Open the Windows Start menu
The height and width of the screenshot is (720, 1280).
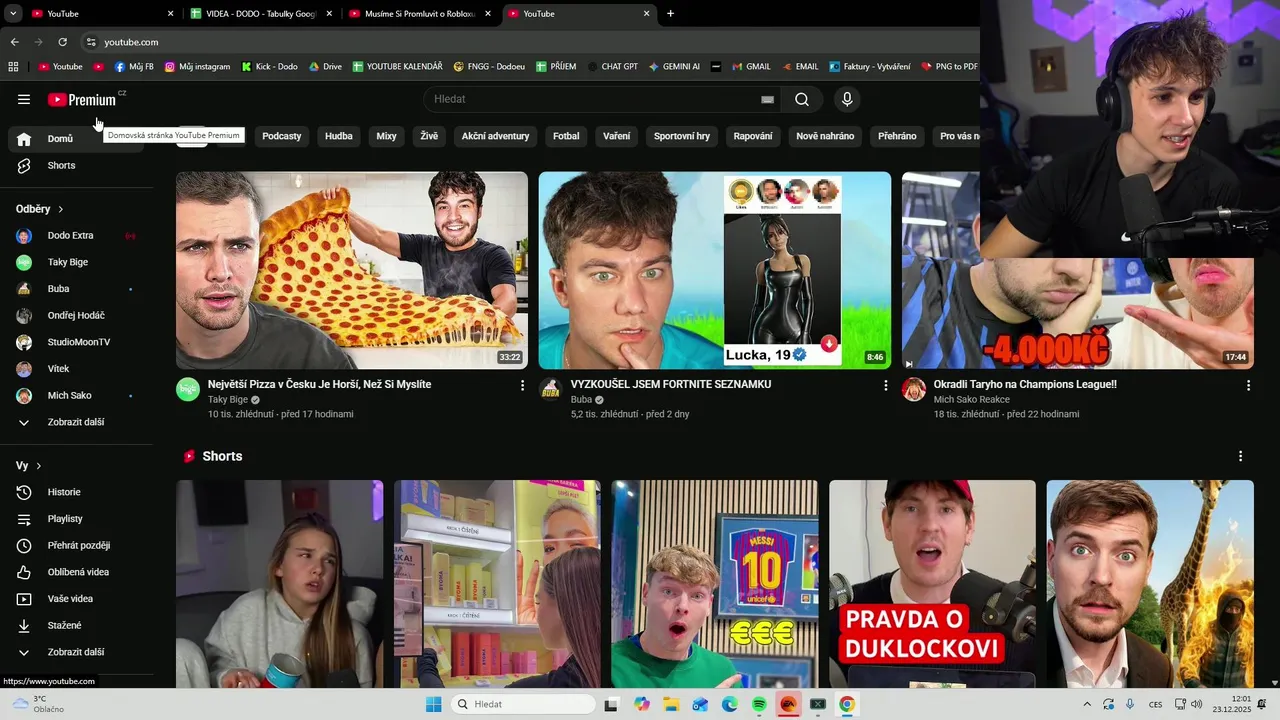point(433,704)
